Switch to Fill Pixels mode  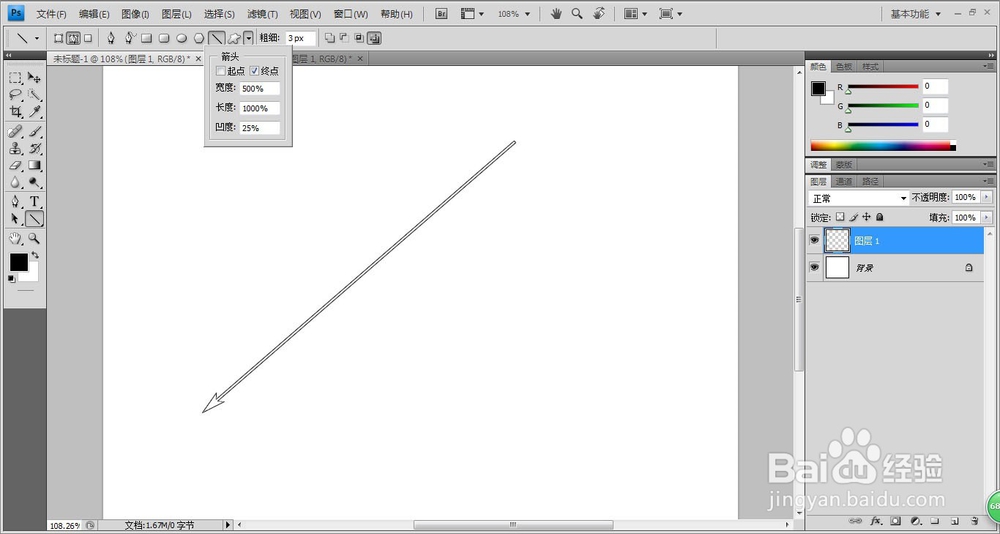(88, 38)
